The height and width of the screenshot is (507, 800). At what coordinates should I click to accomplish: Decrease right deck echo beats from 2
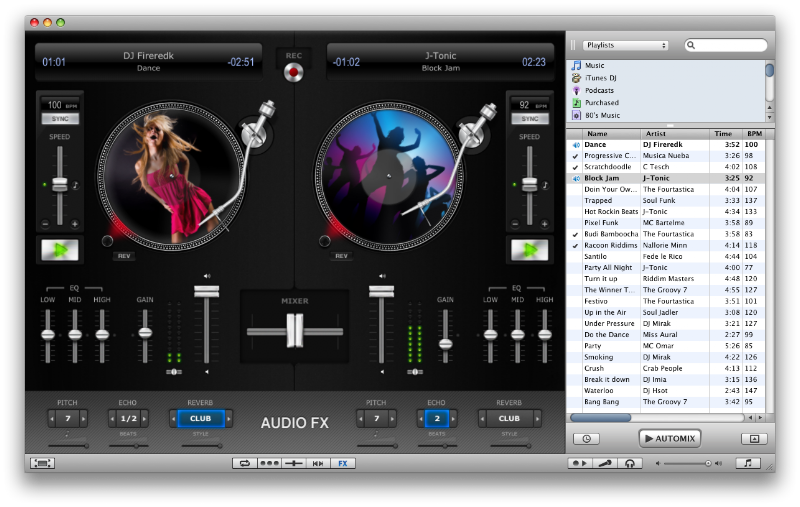421,419
